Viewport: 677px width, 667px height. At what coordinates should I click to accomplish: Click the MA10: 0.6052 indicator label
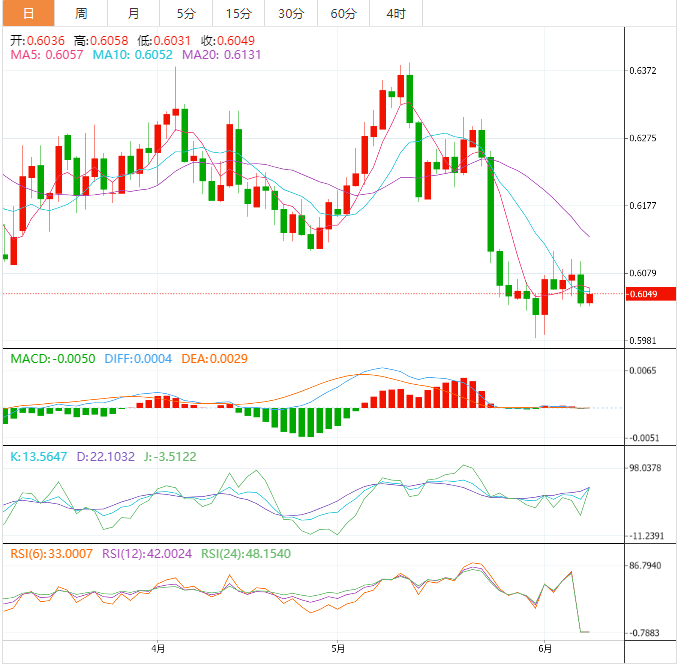pyautogui.click(x=128, y=56)
